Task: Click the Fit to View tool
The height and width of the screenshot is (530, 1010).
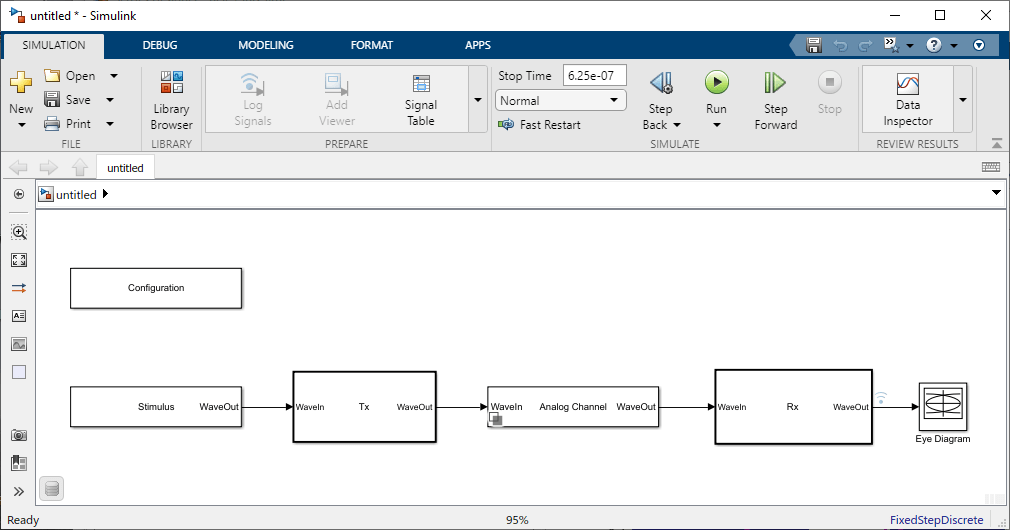Action: [x=19, y=260]
